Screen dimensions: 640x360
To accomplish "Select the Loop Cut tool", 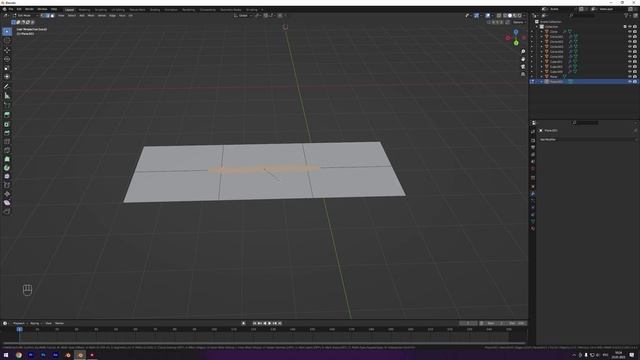I will click(7, 142).
